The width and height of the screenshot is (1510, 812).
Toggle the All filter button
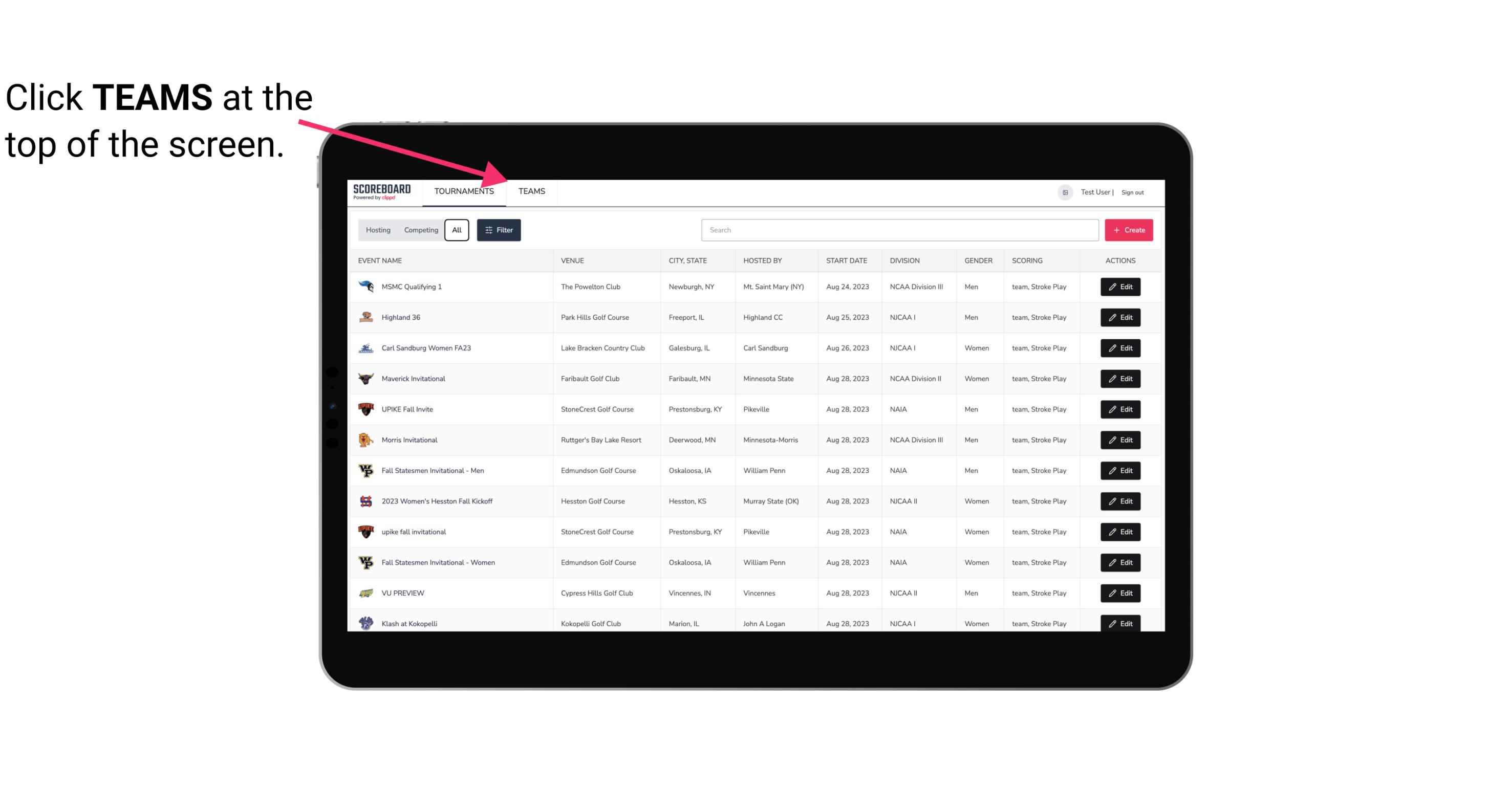(455, 229)
